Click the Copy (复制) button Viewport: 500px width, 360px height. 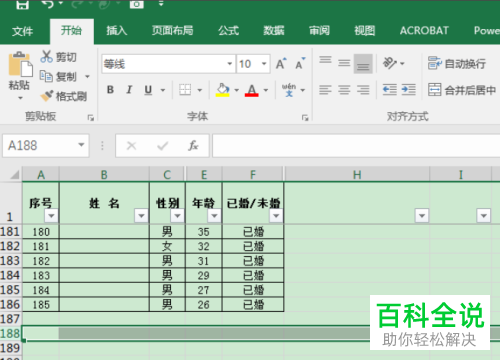[59, 77]
